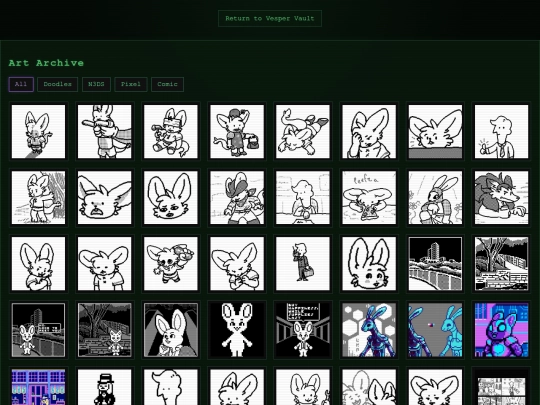View the character wearing a top hat
The width and height of the screenshot is (540, 405).
click(104, 387)
